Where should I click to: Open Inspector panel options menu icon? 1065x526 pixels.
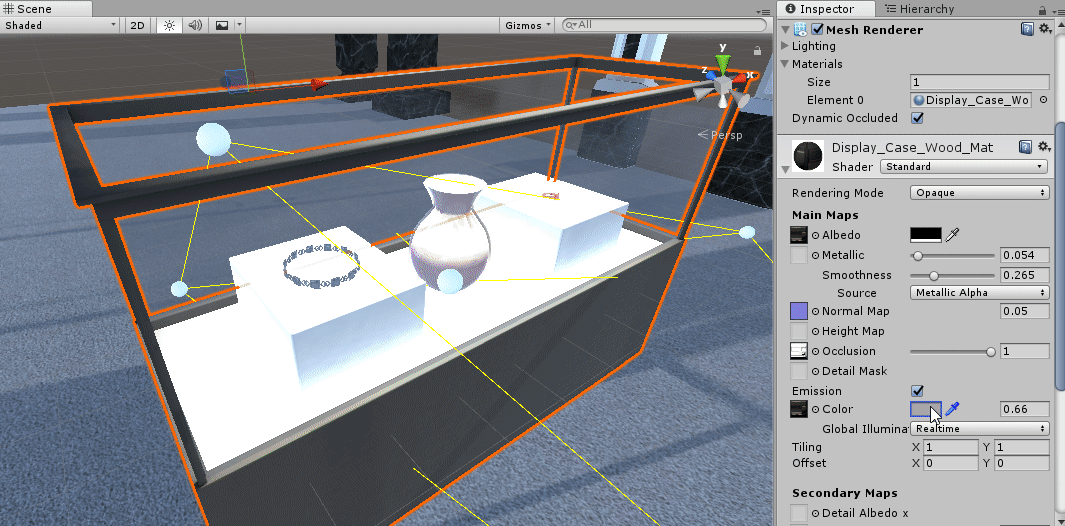point(1058,11)
